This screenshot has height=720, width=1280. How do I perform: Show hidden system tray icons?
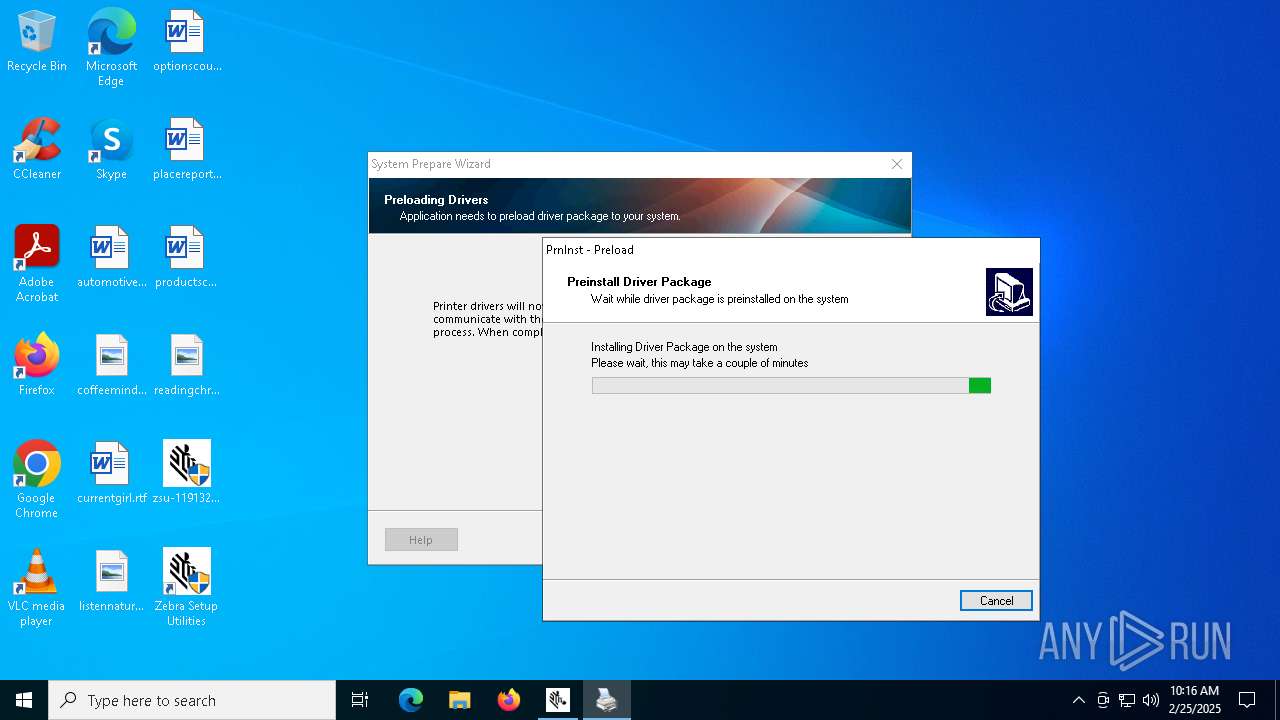(x=1078, y=700)
